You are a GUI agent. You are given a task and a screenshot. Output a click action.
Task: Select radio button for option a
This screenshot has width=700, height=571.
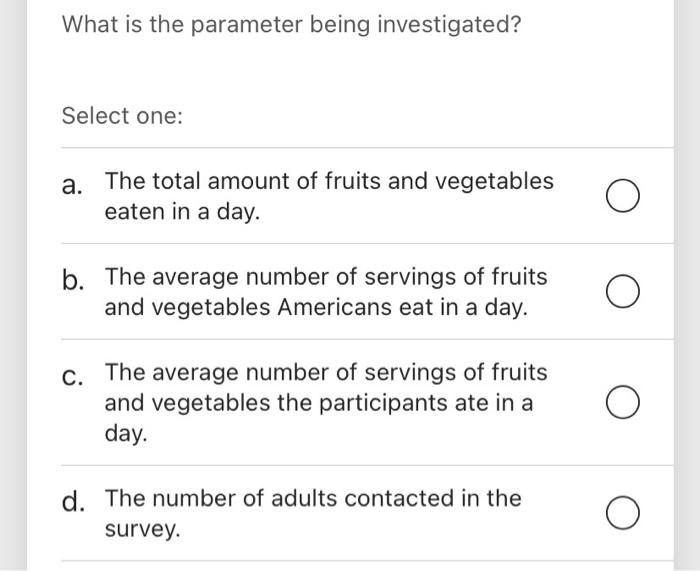click(x=622, y=196)
